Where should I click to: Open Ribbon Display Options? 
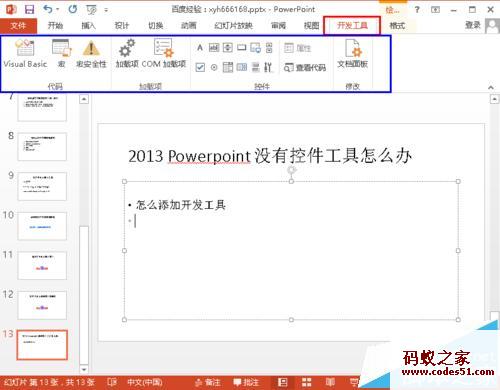435,10
